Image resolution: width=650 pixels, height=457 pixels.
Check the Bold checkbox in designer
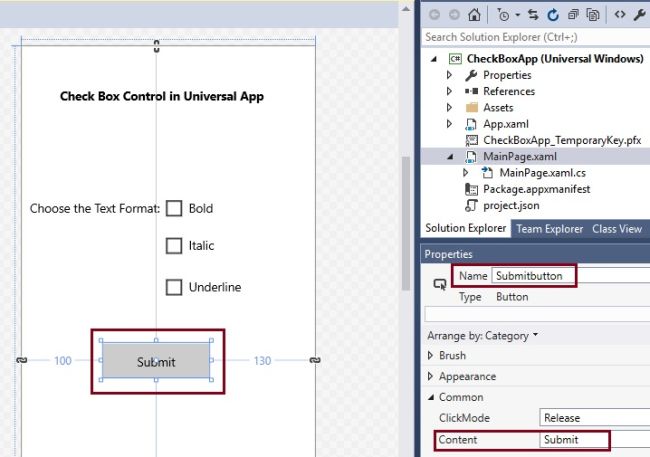(x=174, y=208)
